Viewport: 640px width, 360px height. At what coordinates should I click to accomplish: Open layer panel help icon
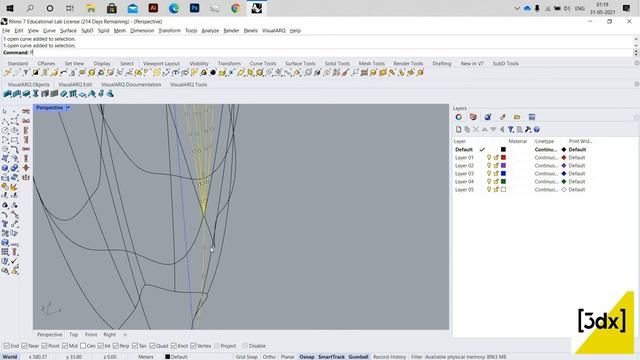[537, 129]
